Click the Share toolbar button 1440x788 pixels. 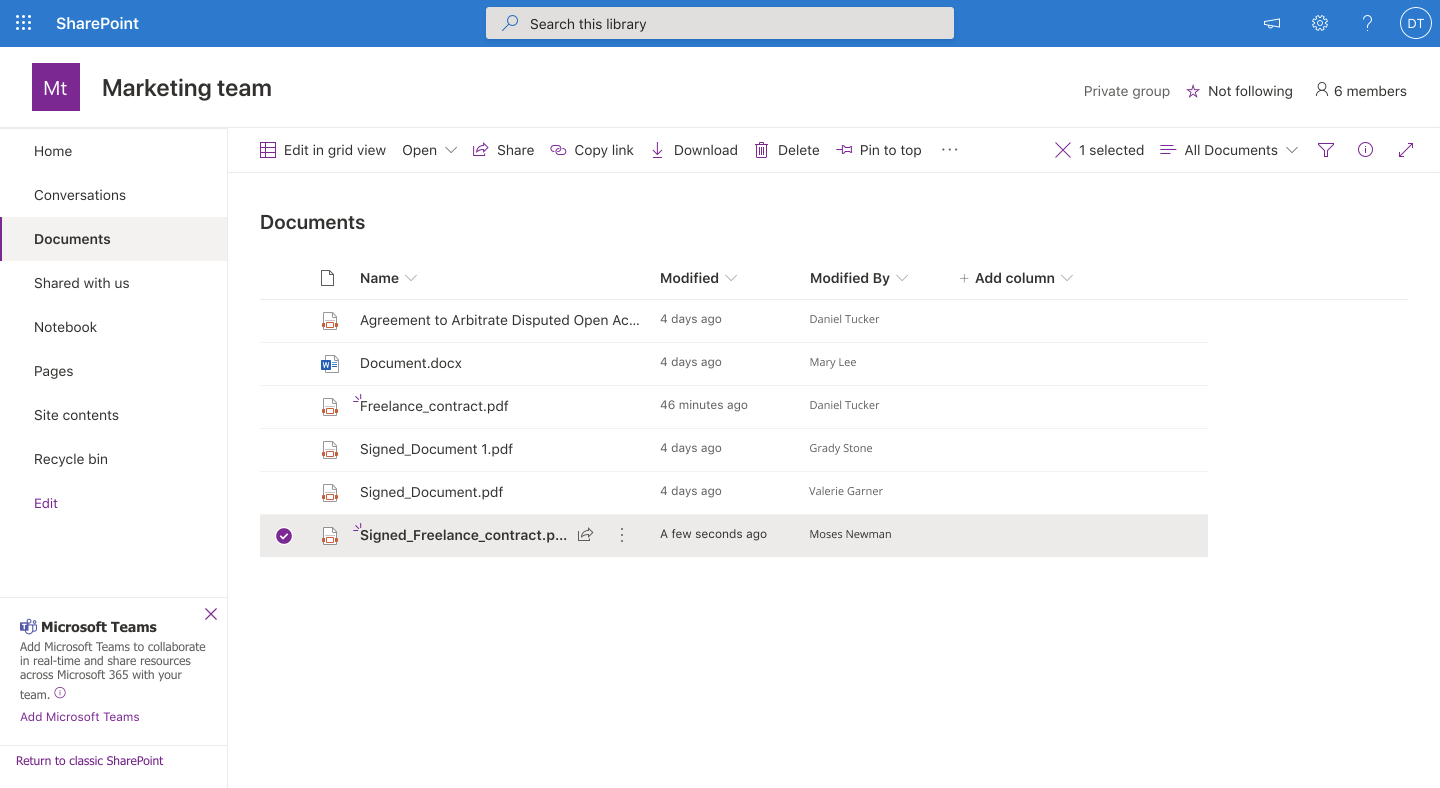point(503,150)
